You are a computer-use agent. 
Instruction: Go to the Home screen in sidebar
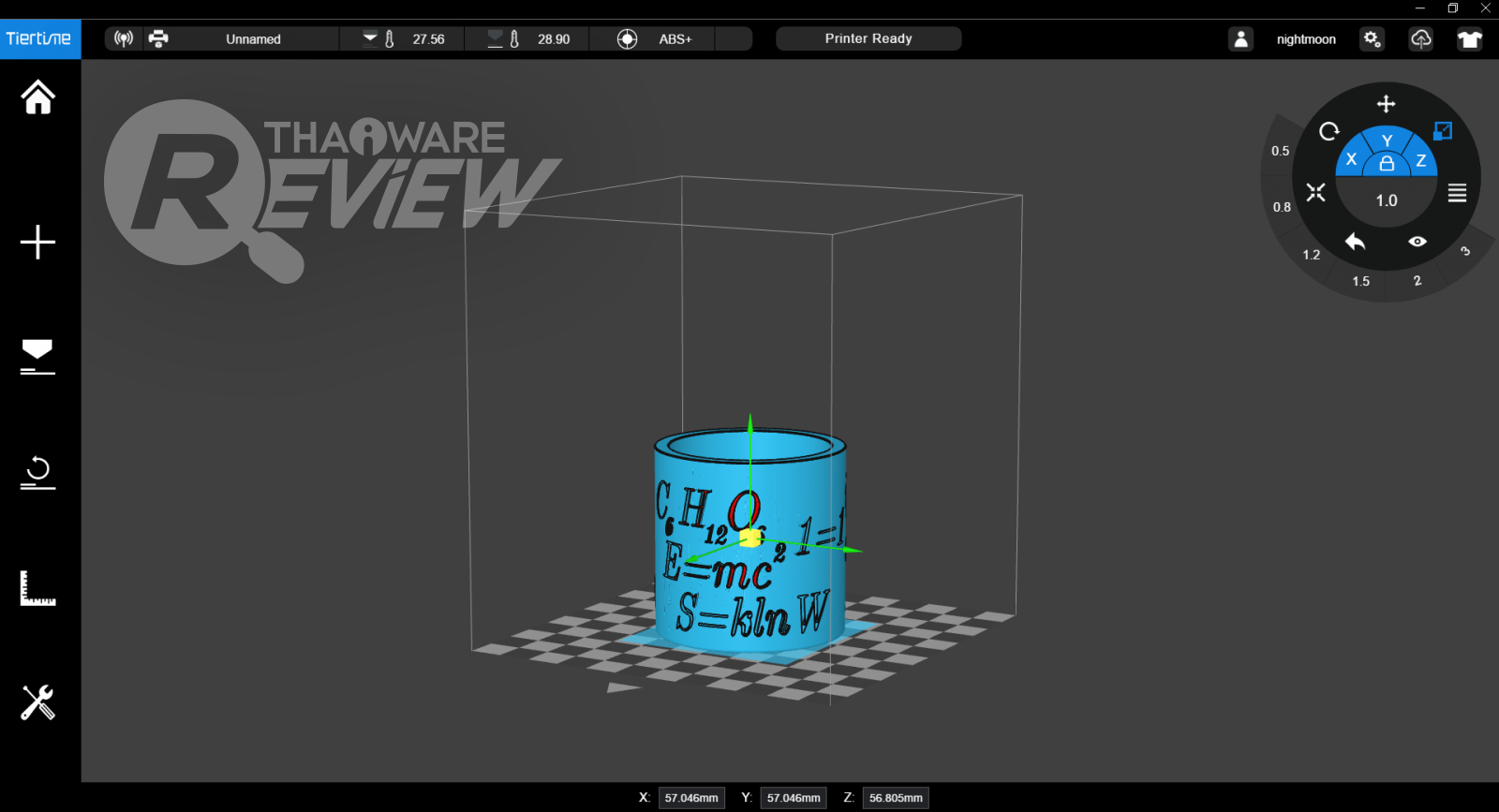click(38, 97)
